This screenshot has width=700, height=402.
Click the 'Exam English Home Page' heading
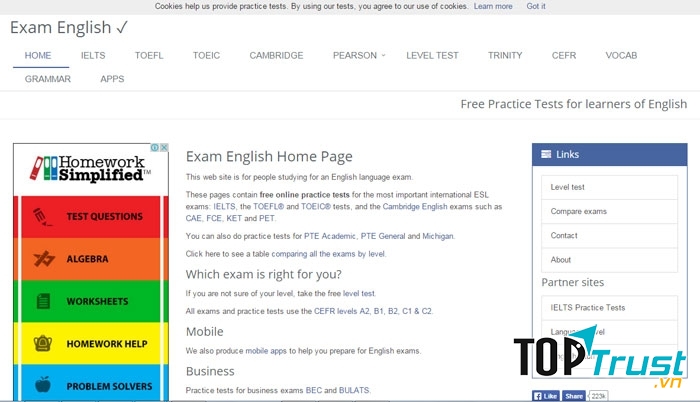(269, 156)
